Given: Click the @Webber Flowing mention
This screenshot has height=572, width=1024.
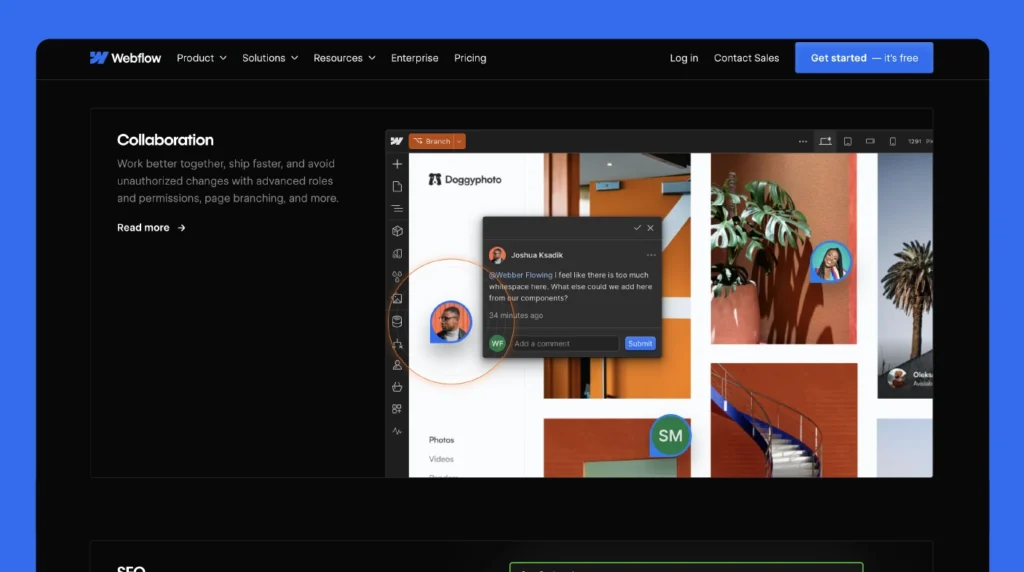Looking at the screenshot, I should 520,275.
